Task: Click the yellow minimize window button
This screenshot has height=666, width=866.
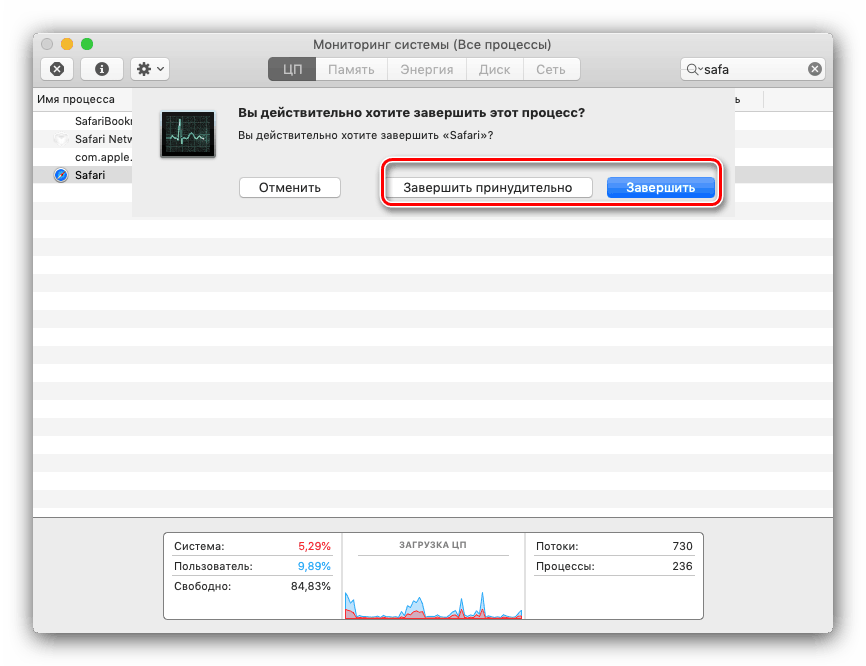Action: pyautogui.click(x=67, y=44)
